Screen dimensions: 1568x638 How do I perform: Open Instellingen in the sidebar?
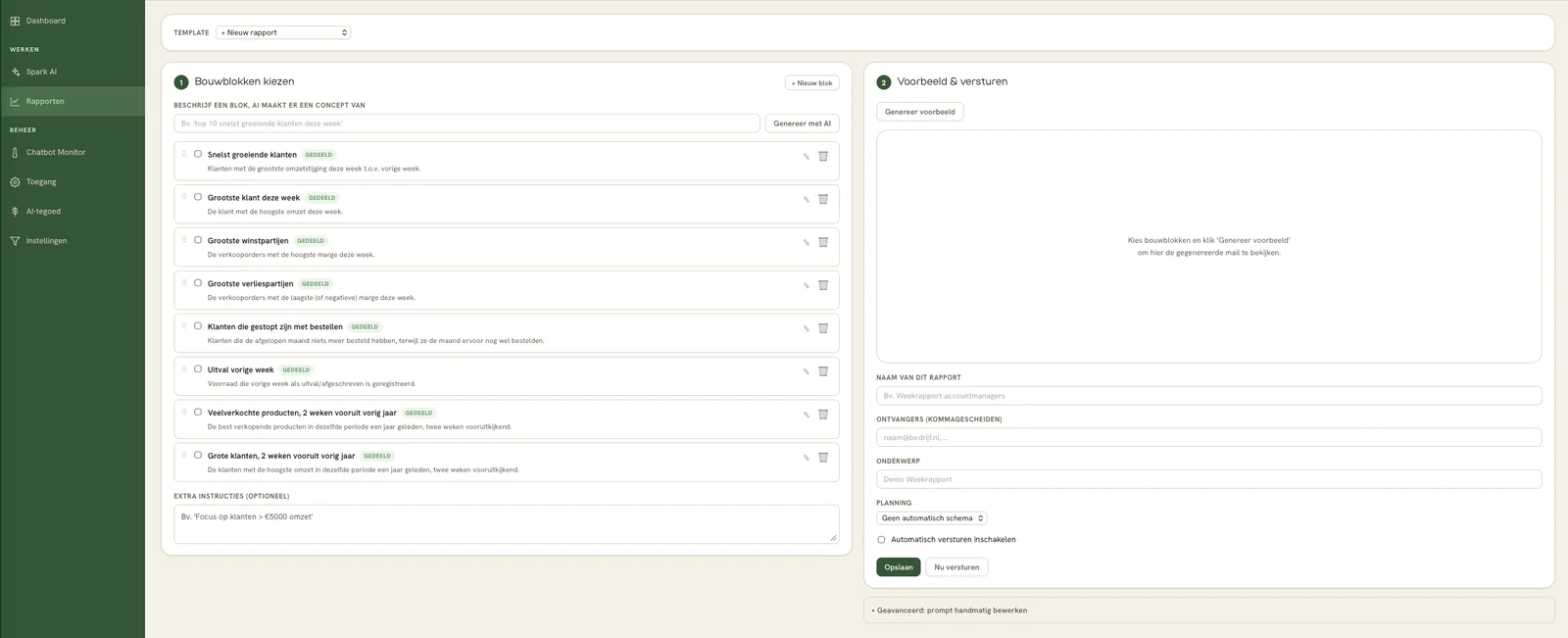click(73, 240)
